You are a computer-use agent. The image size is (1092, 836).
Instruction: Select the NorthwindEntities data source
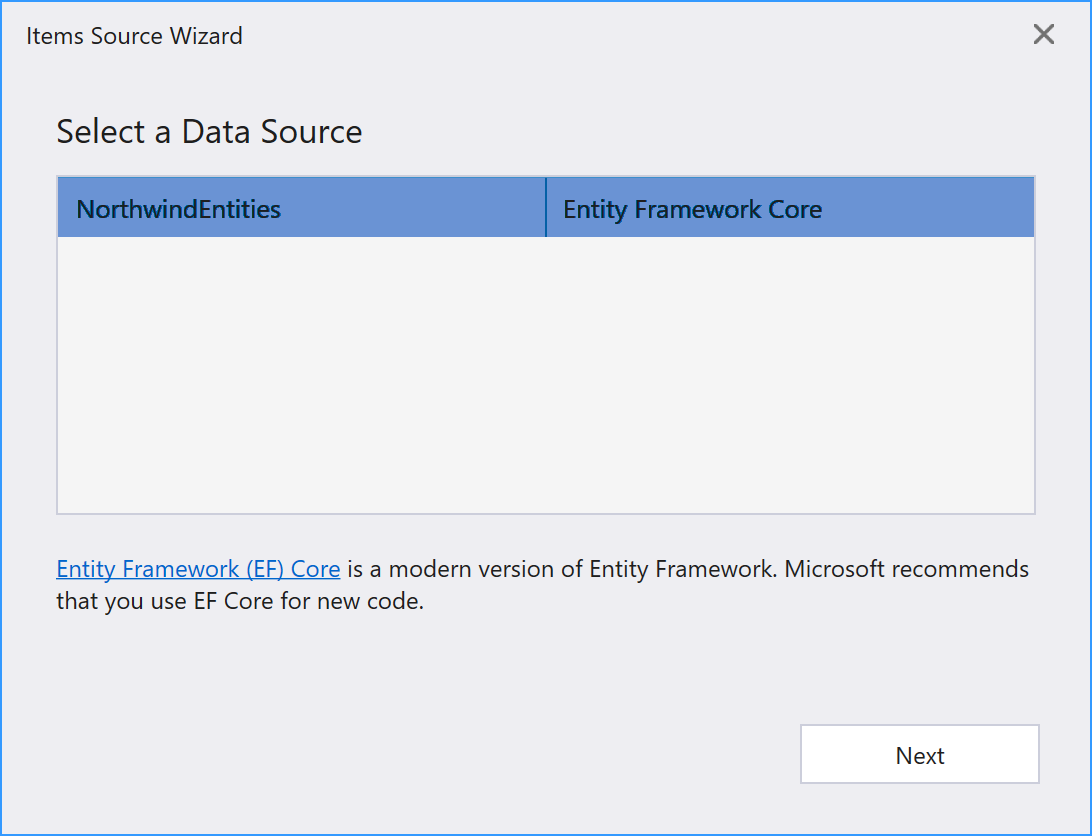pyautogui.click(x=179, y=209)
